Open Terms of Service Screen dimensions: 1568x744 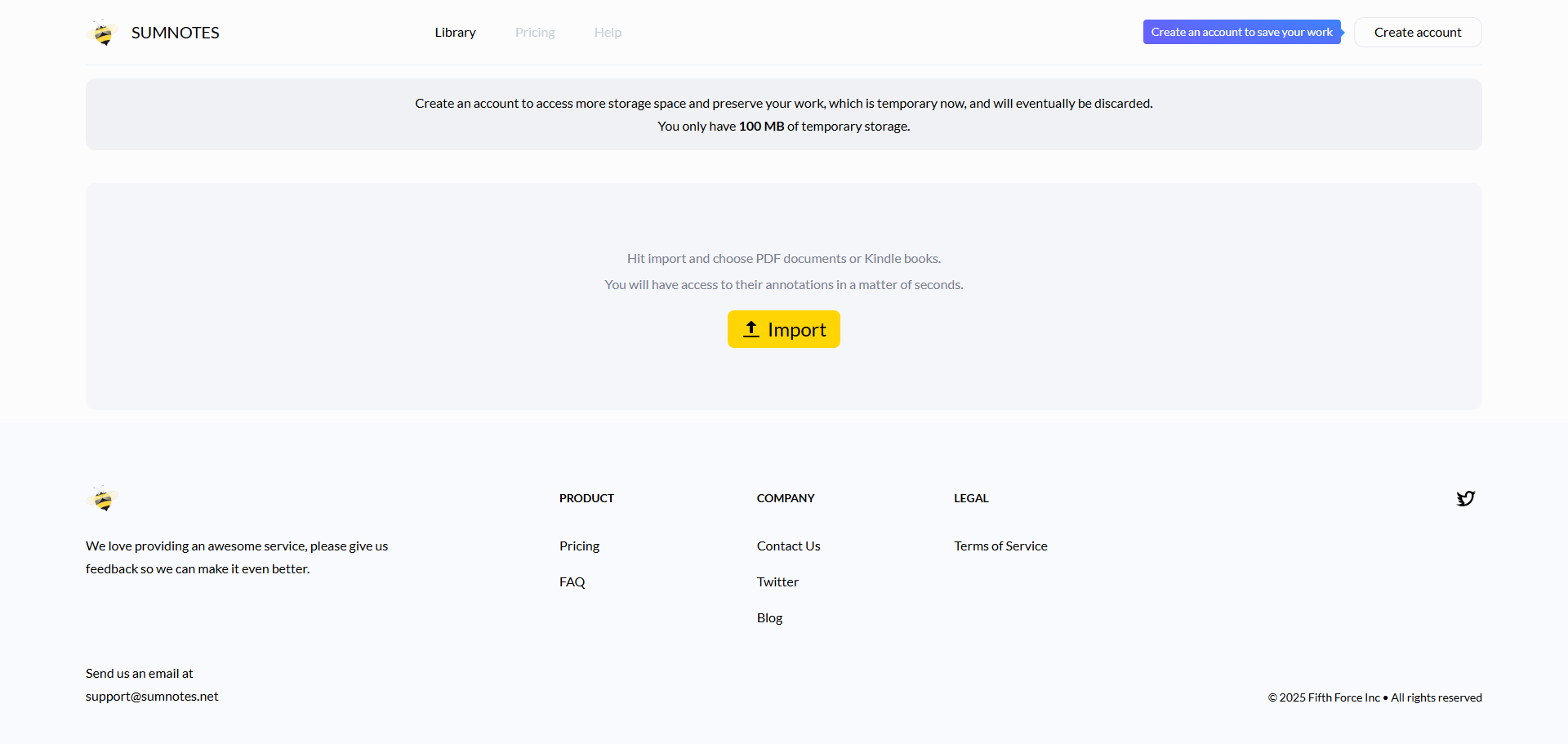[1000, 546]
